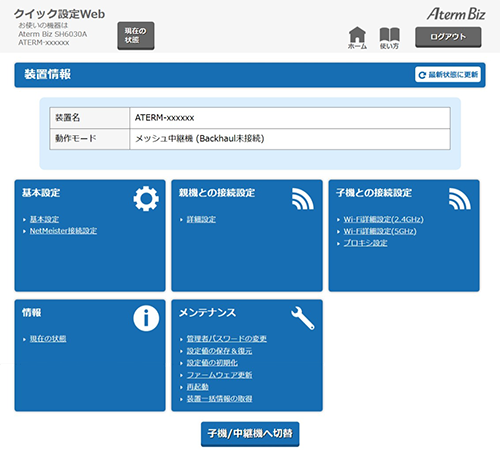Open Wi-Fi詳細設定(5GHz) link
Image resolution: width=500 pixels, height=450 pixels.
click(x=380, y=231)
